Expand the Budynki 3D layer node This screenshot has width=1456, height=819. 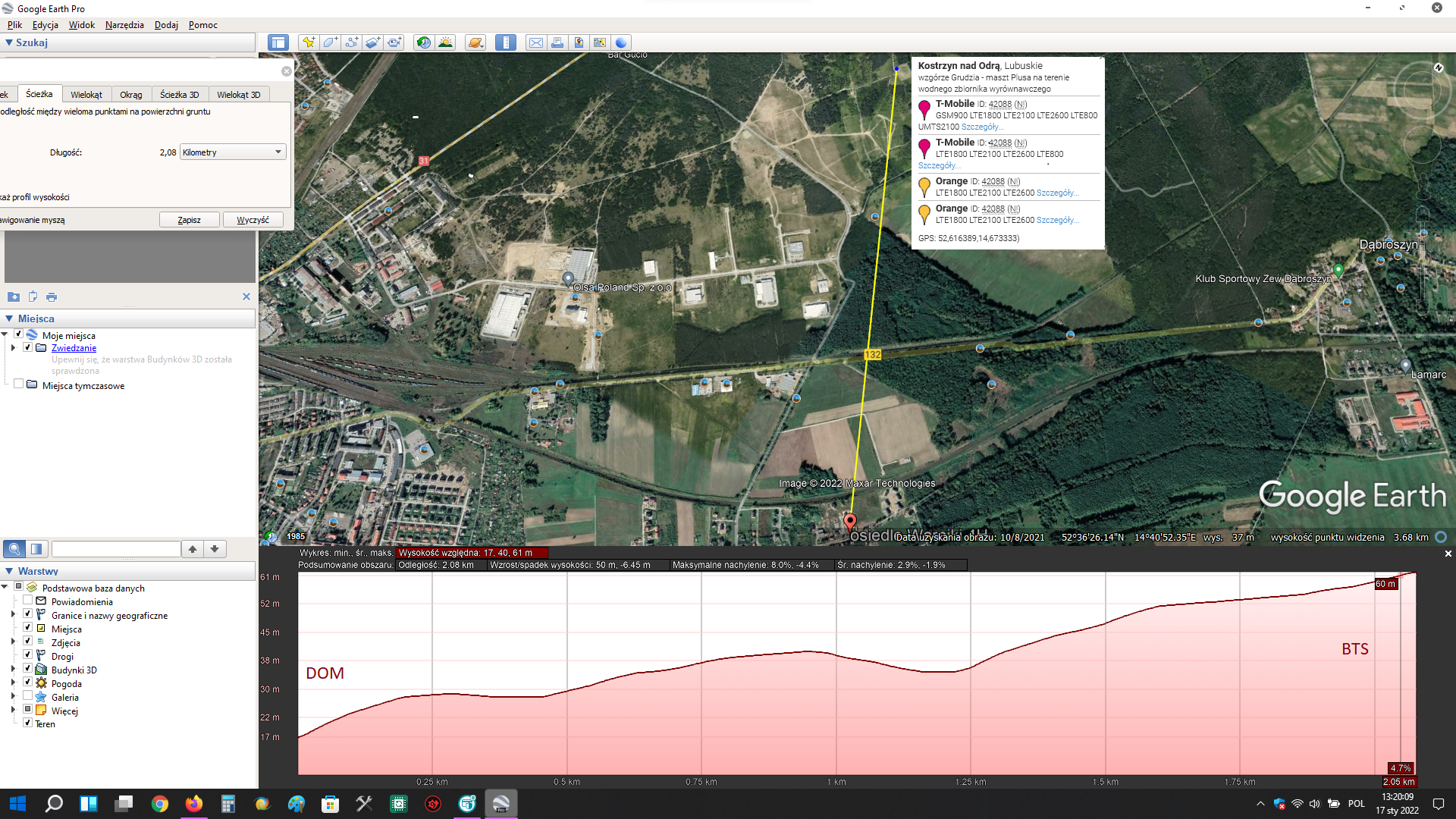(x=13, y=669)
